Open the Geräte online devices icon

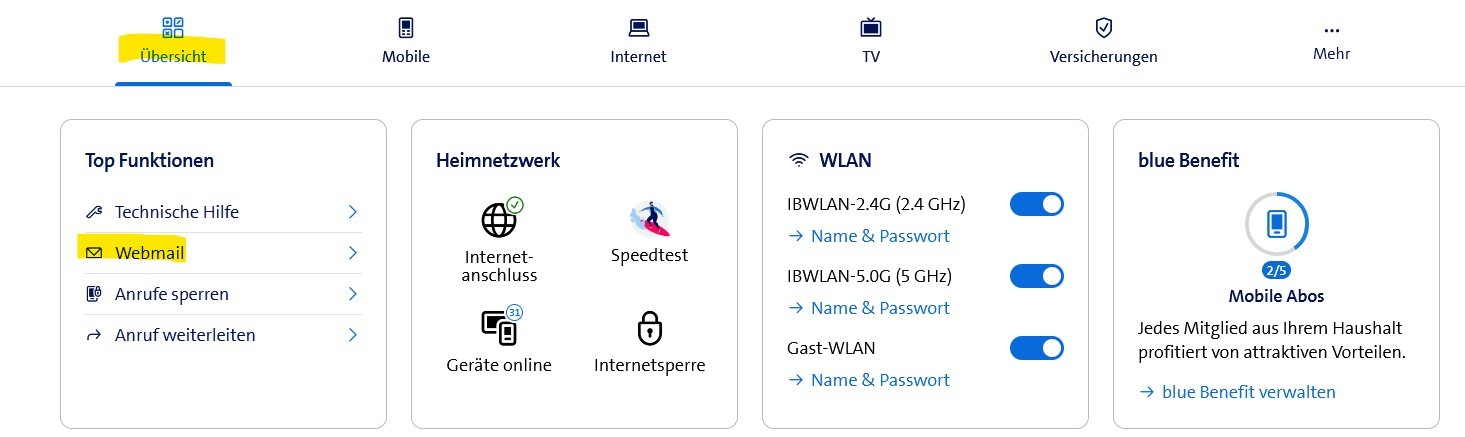coord(499,327)
